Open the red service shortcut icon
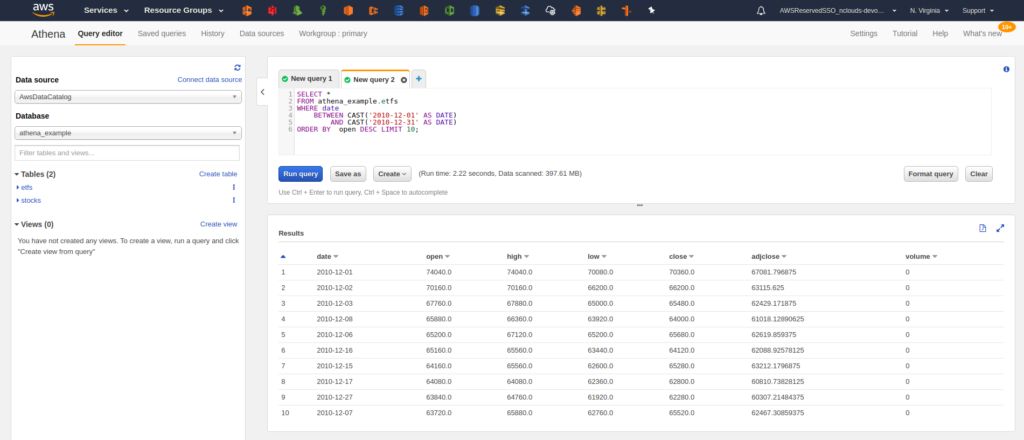This screenshot has height=440, width=1024. click(x=272, y=10)
